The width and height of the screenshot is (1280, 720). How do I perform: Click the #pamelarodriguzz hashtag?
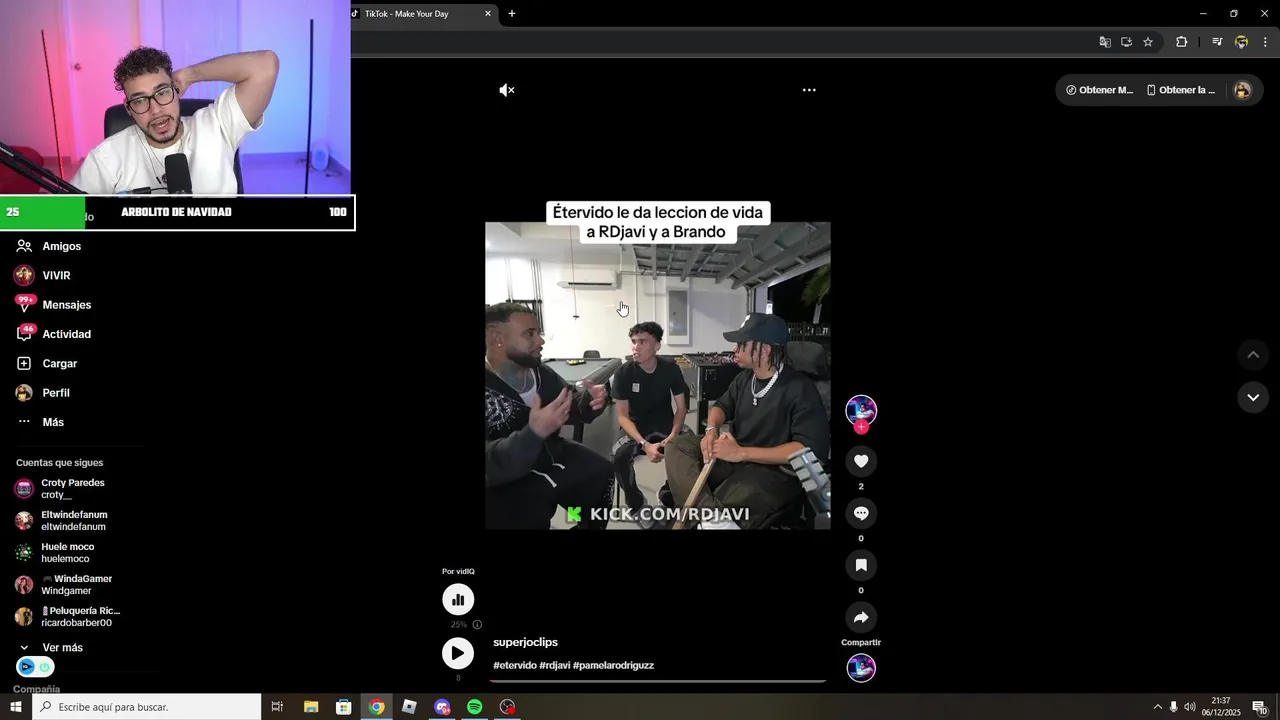click(613, 665)
